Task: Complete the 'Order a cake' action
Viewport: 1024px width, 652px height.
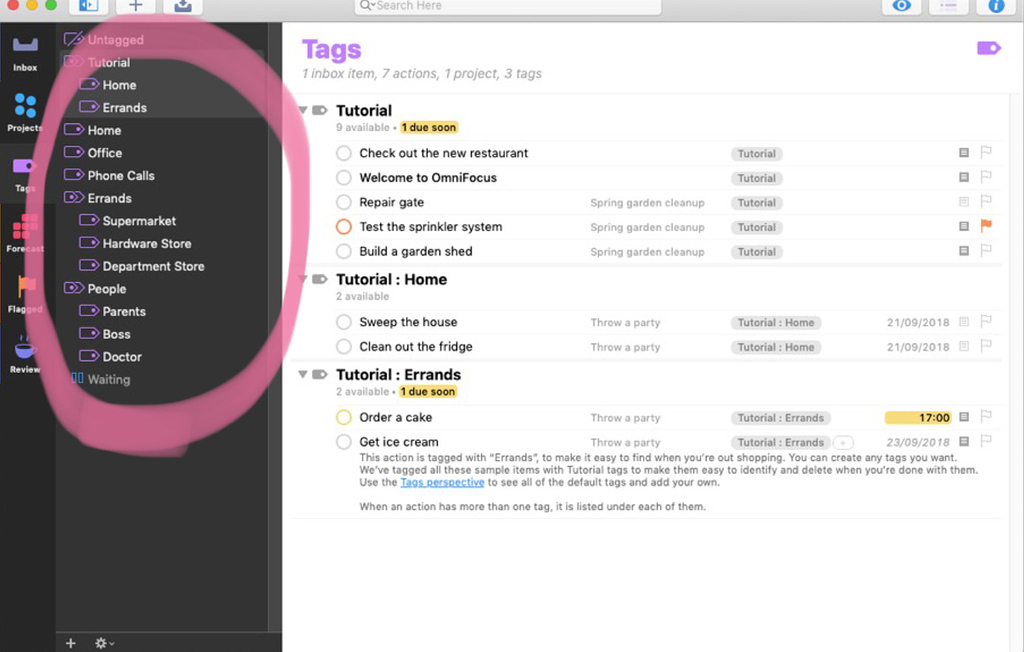Action: [x=343, y=417]
